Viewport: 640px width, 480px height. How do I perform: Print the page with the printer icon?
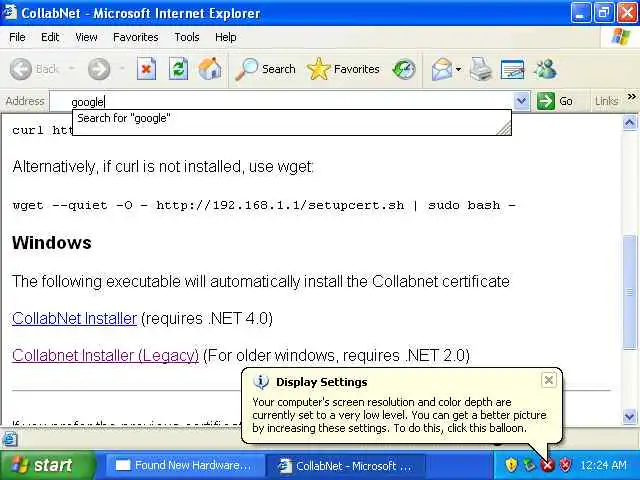pos(481,69)
